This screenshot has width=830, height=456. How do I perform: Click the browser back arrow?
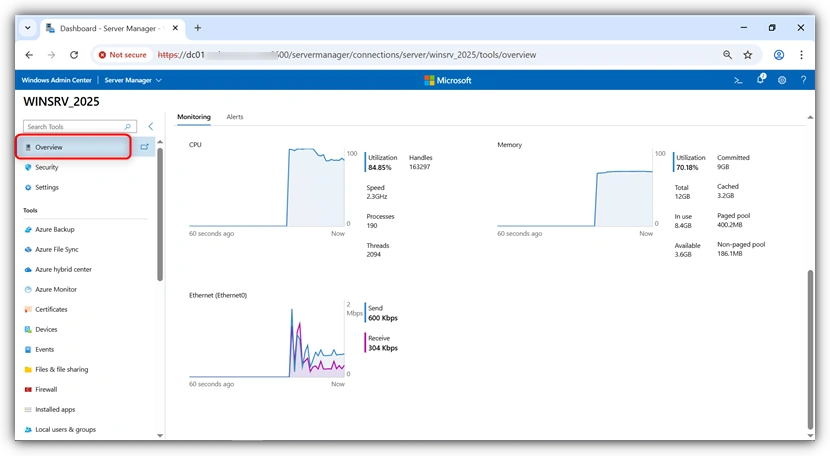tap(29, 55)
